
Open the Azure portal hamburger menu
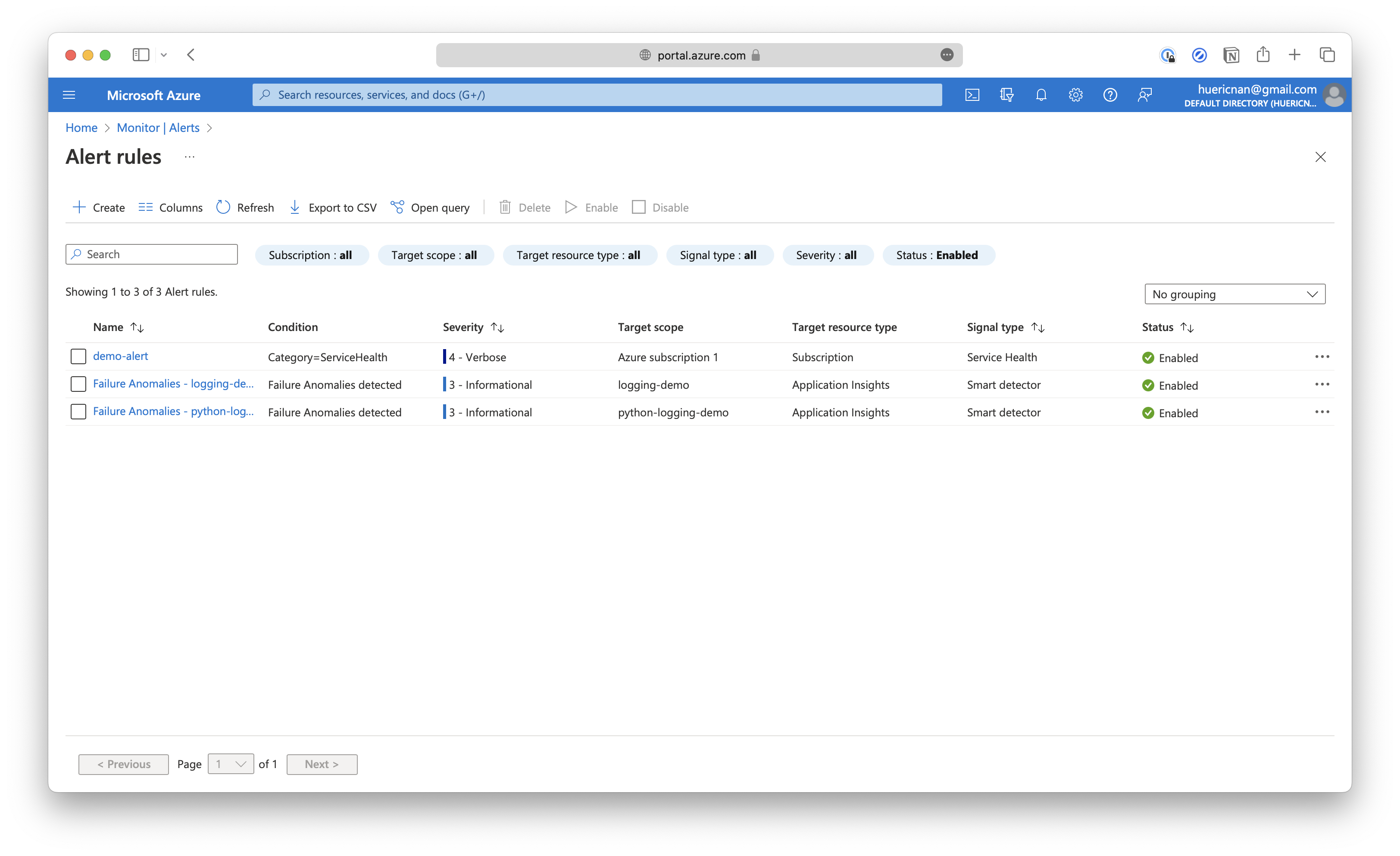(x=69, y=95)
